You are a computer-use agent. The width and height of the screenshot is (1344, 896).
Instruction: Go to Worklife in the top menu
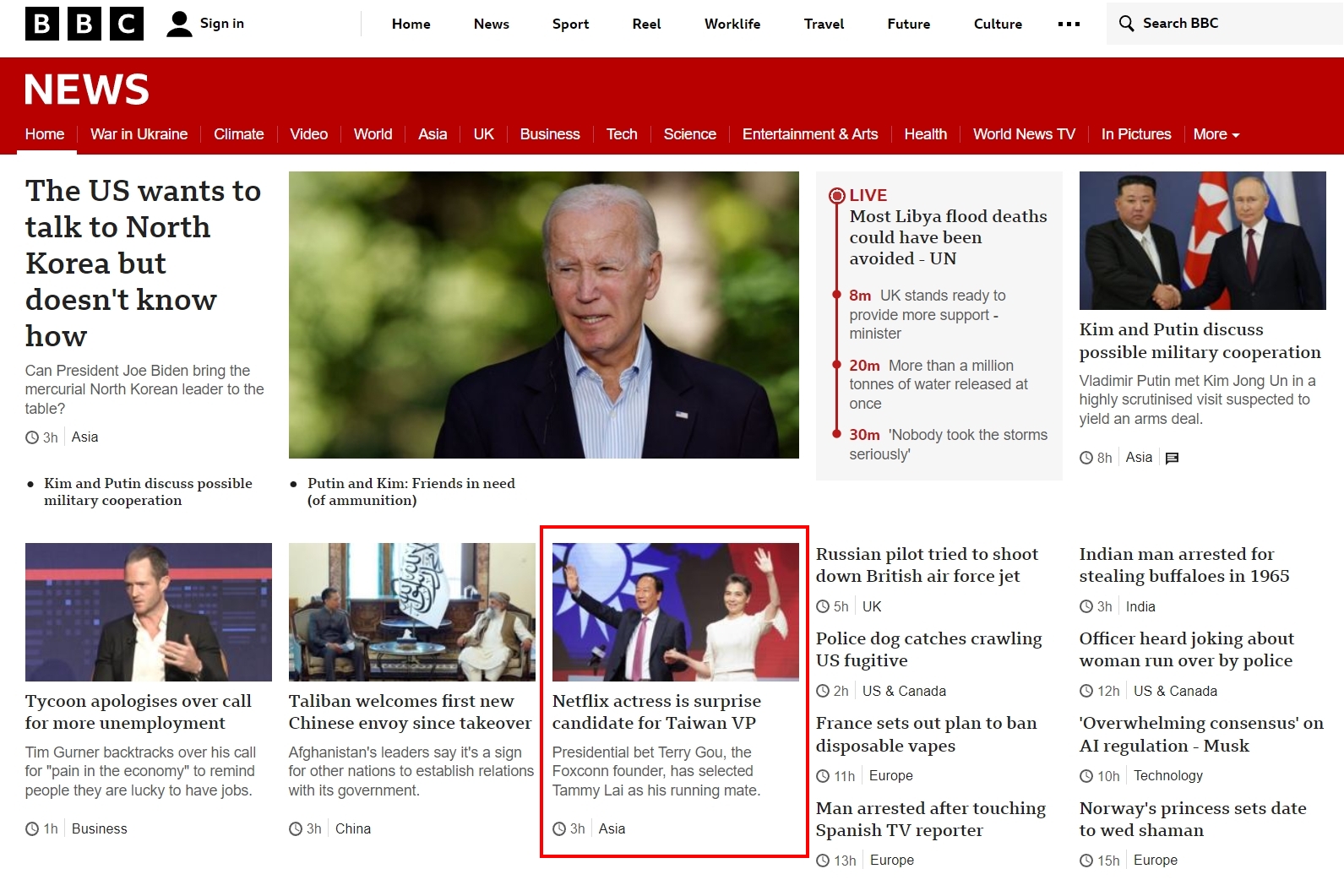click(732, 24)
